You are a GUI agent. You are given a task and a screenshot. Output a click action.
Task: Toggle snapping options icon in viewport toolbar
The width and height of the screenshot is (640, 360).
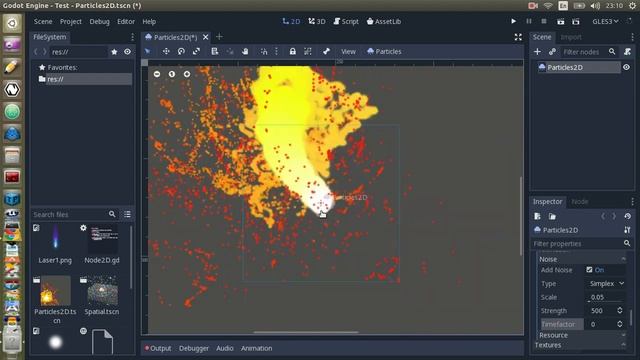[264, 51]
